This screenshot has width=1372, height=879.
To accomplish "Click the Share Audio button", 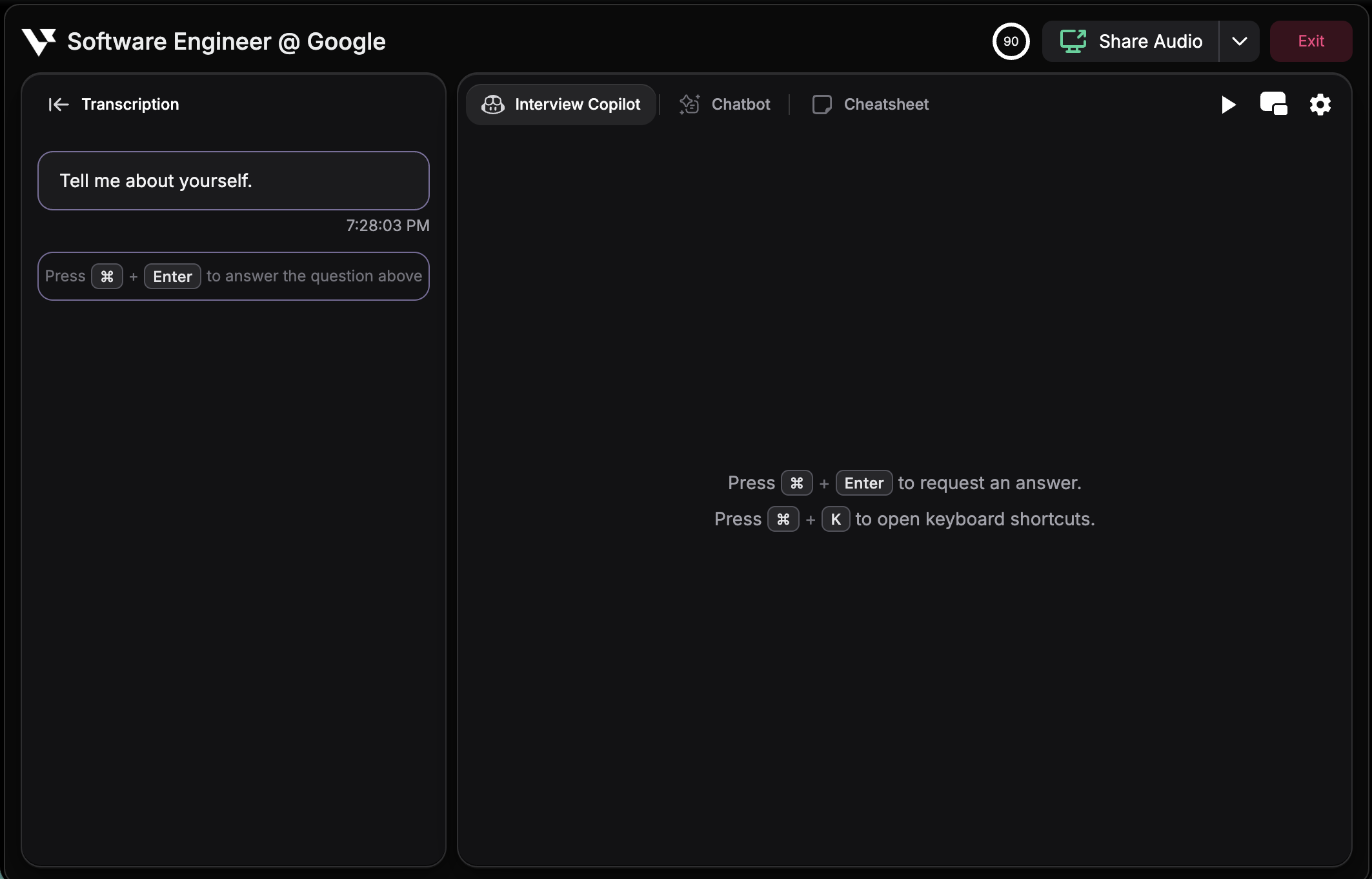I will 1131,41.
